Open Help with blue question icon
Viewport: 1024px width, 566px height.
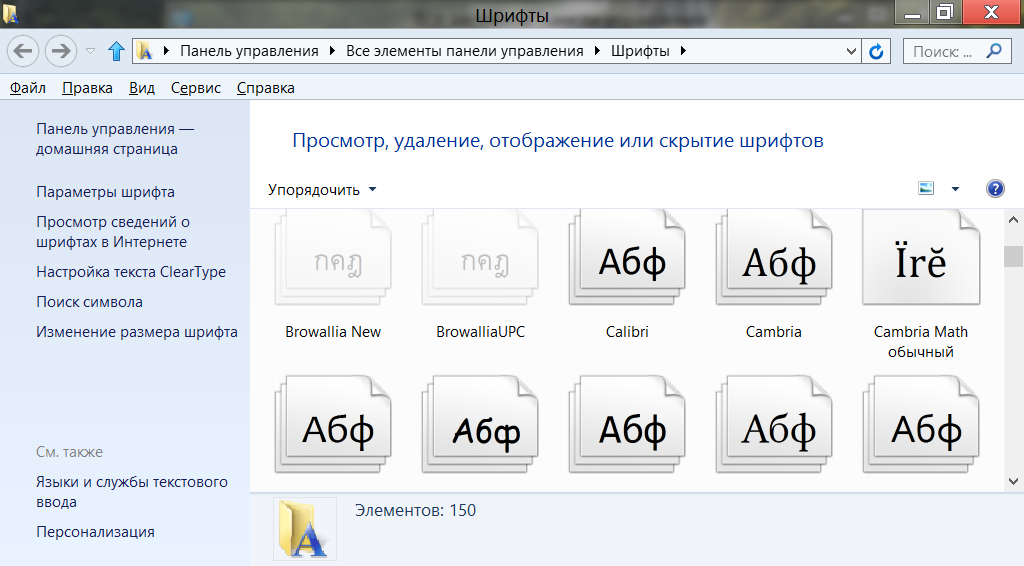tap(995, 189)
